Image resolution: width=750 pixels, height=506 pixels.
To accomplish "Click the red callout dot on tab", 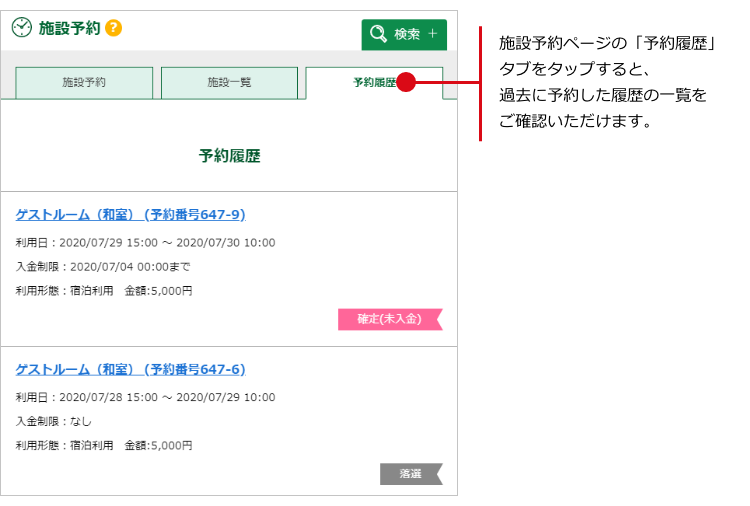I will click(406, 83).
